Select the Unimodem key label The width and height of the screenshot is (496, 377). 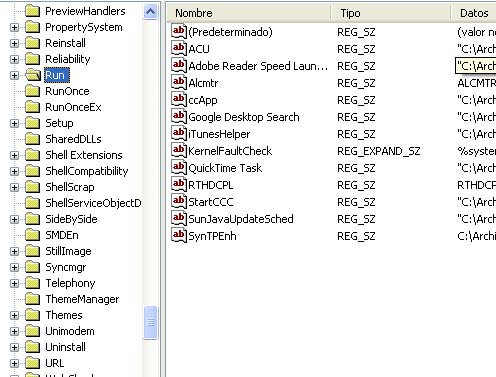[x=70, y=331]
